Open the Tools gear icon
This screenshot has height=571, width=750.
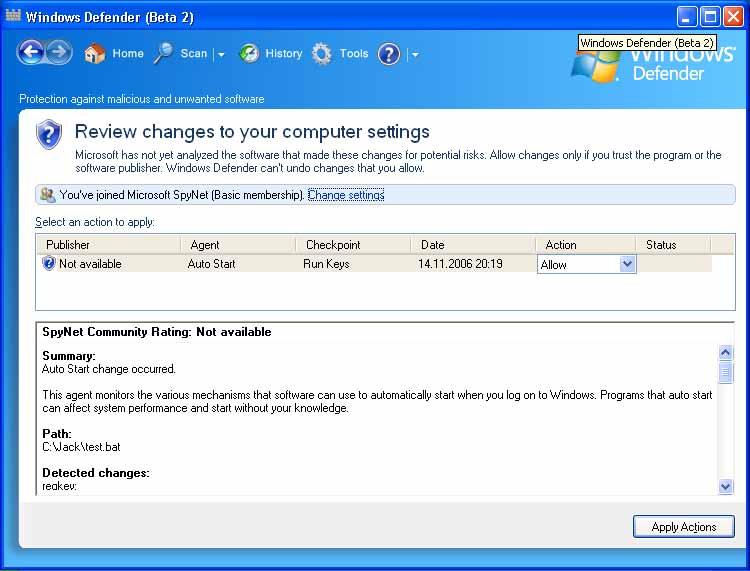[x=321, y=54]
